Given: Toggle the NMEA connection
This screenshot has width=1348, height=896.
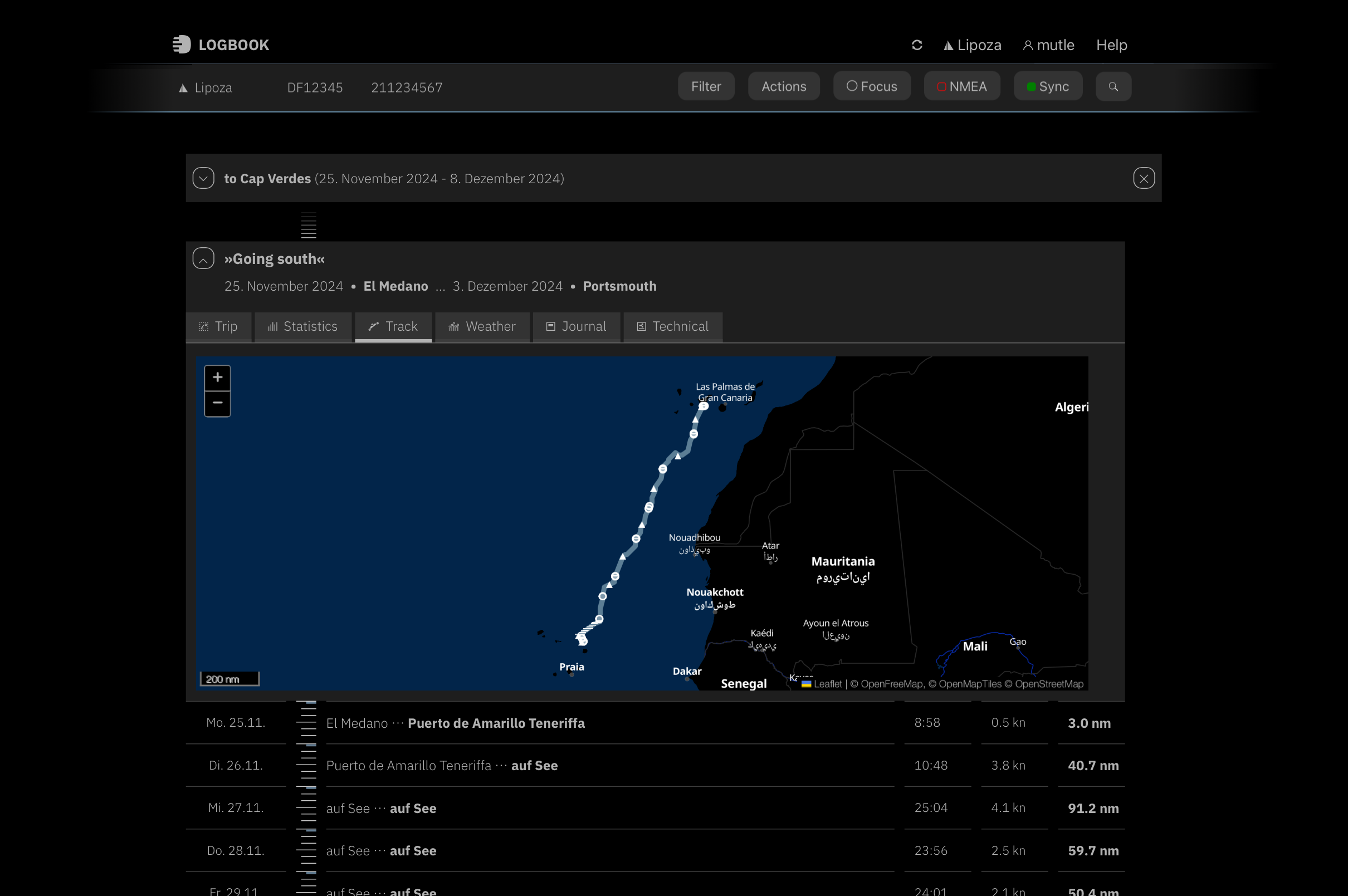Looking at the screenshot, I should click(962, 86).
